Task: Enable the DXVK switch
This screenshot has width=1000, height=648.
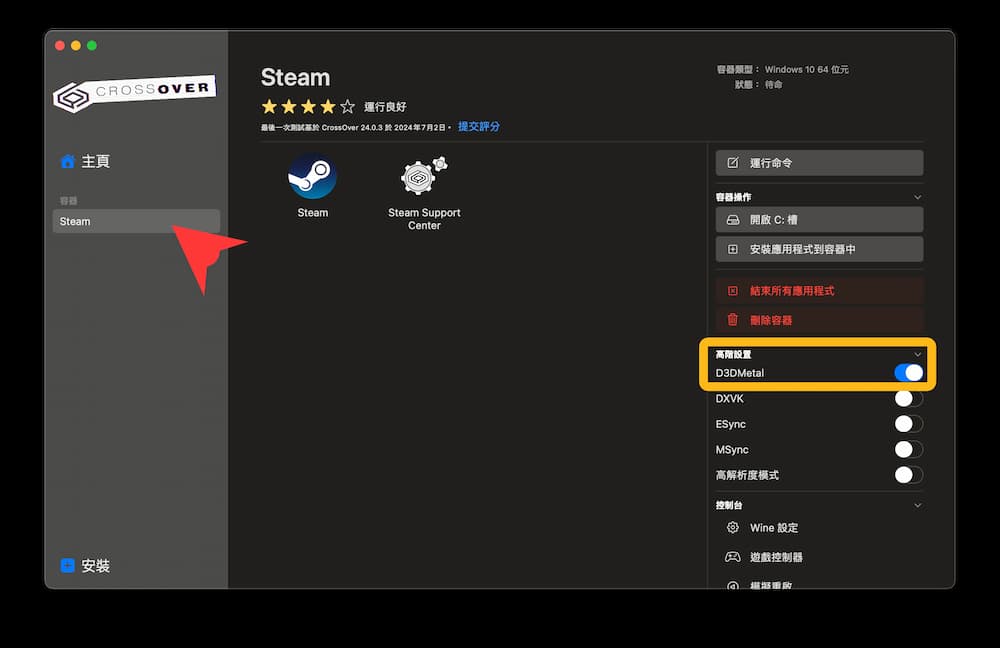Action: (x=909, y=399)
